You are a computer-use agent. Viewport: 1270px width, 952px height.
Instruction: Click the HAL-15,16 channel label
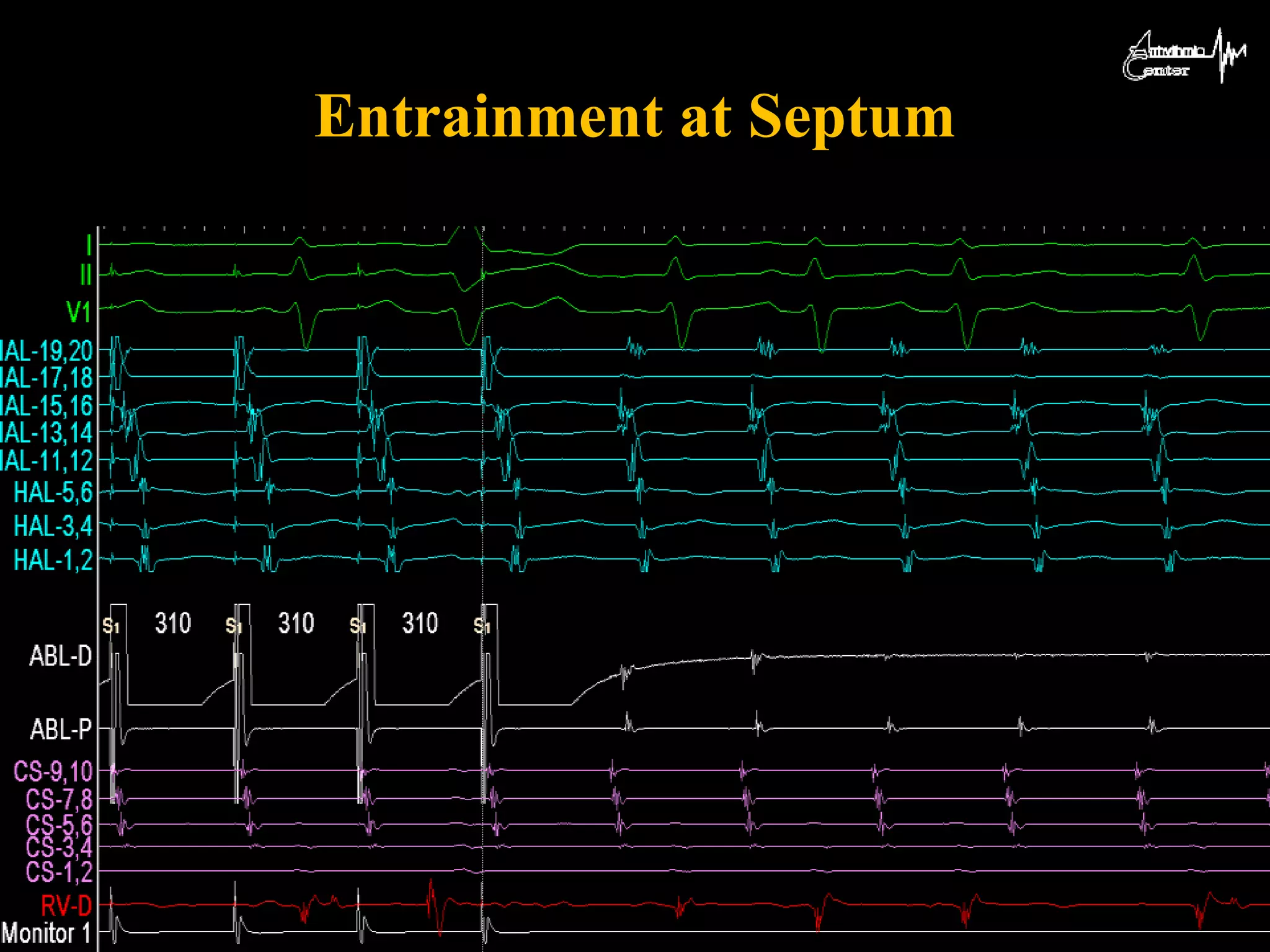pyautogui.click(x=46, y=406)
